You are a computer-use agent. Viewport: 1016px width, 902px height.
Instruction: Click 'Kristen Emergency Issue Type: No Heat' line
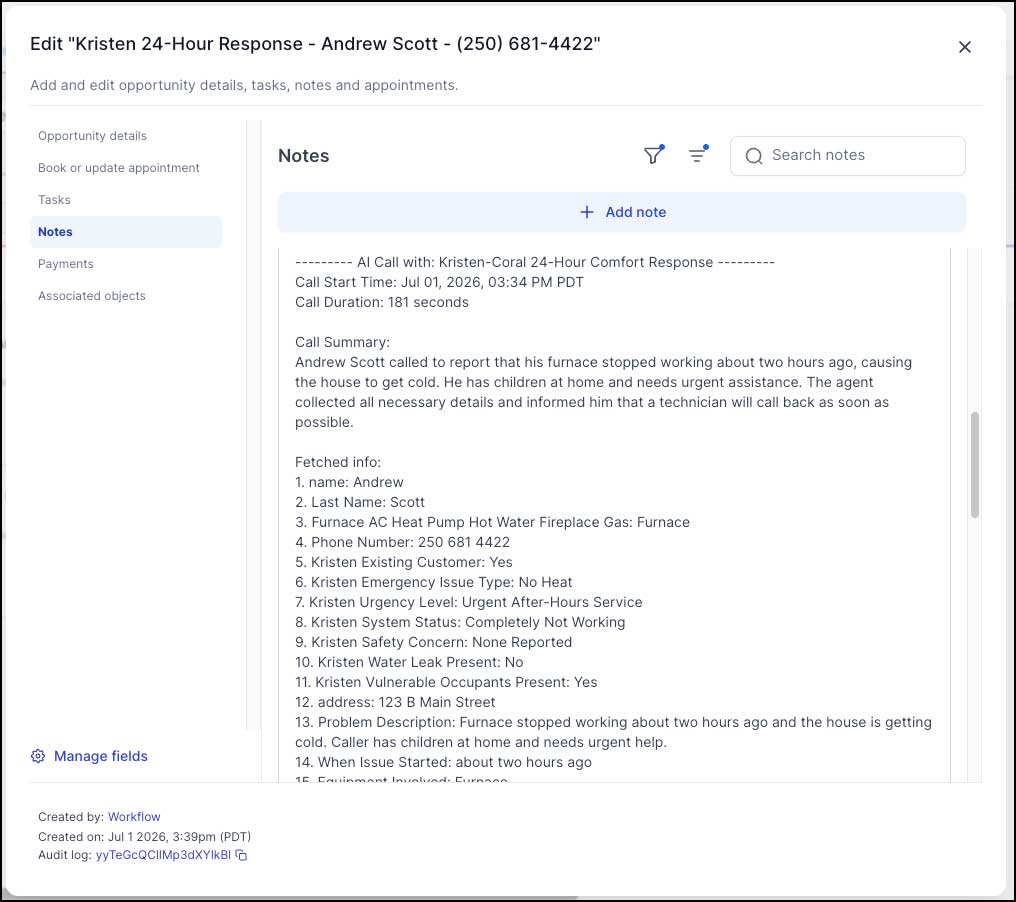click(433, 582)
